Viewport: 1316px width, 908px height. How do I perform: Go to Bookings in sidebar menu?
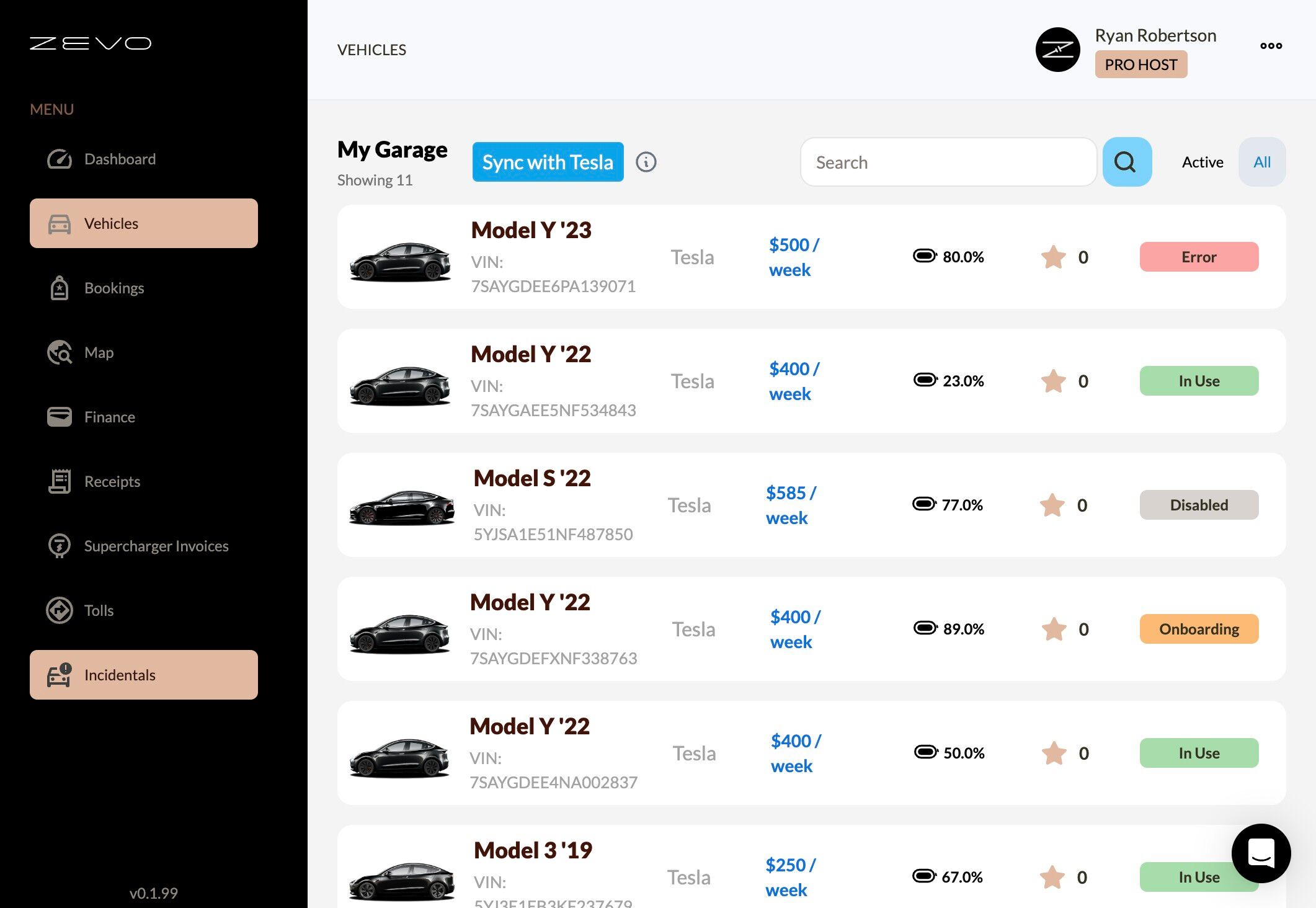[x=114, y=288]
